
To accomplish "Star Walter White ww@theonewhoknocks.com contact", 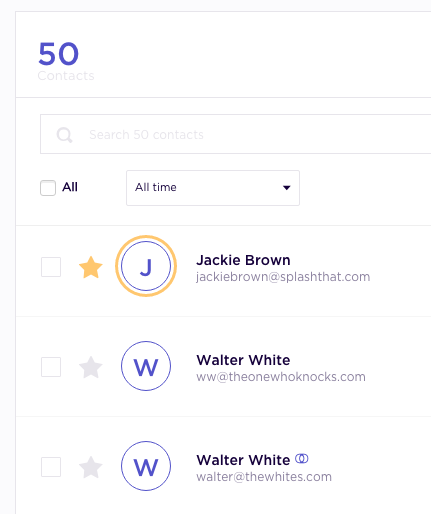I will click(90, 367).
